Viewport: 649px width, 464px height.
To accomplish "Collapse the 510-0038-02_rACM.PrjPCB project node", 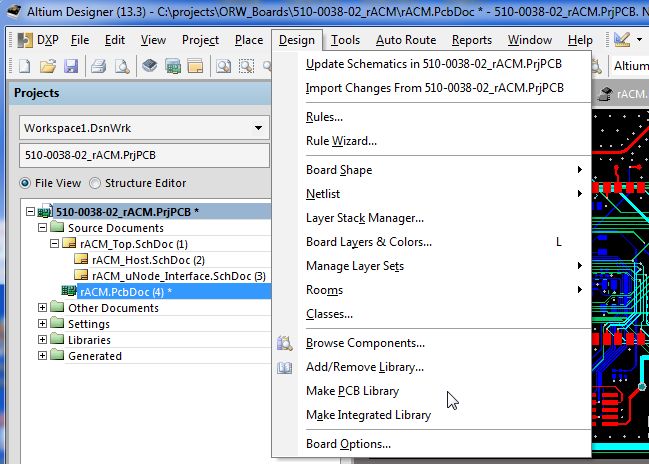I will (30, 212).
